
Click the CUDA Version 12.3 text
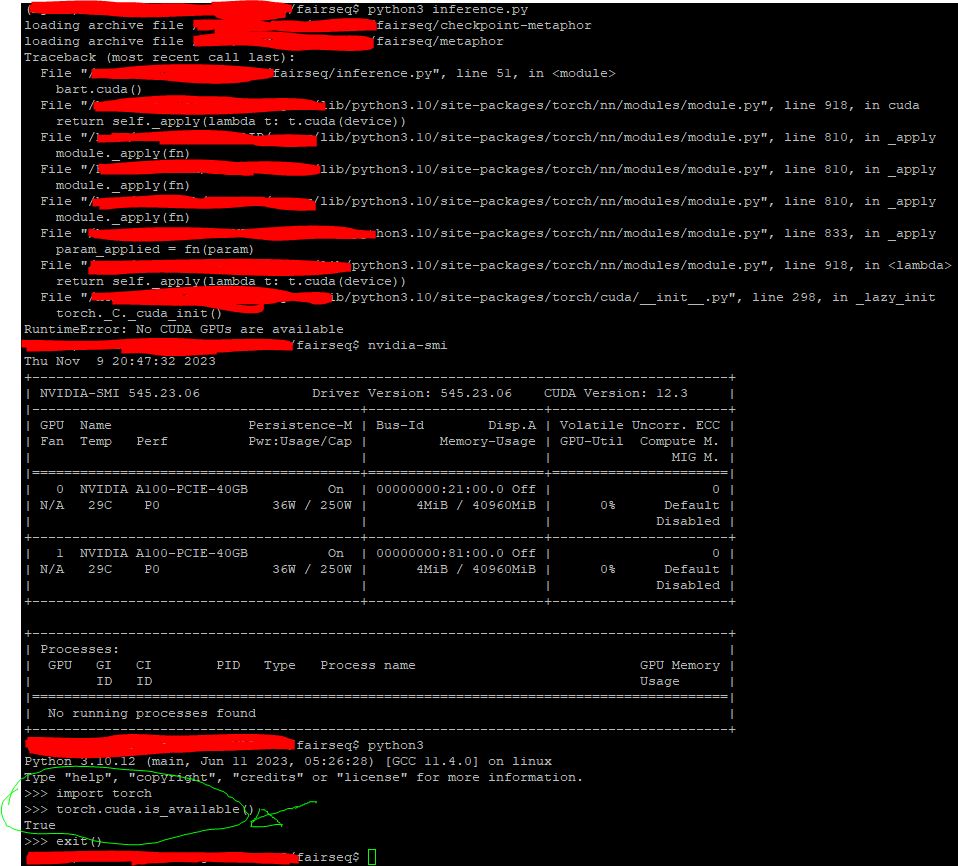pyautogui.click(x=615, y=393)
